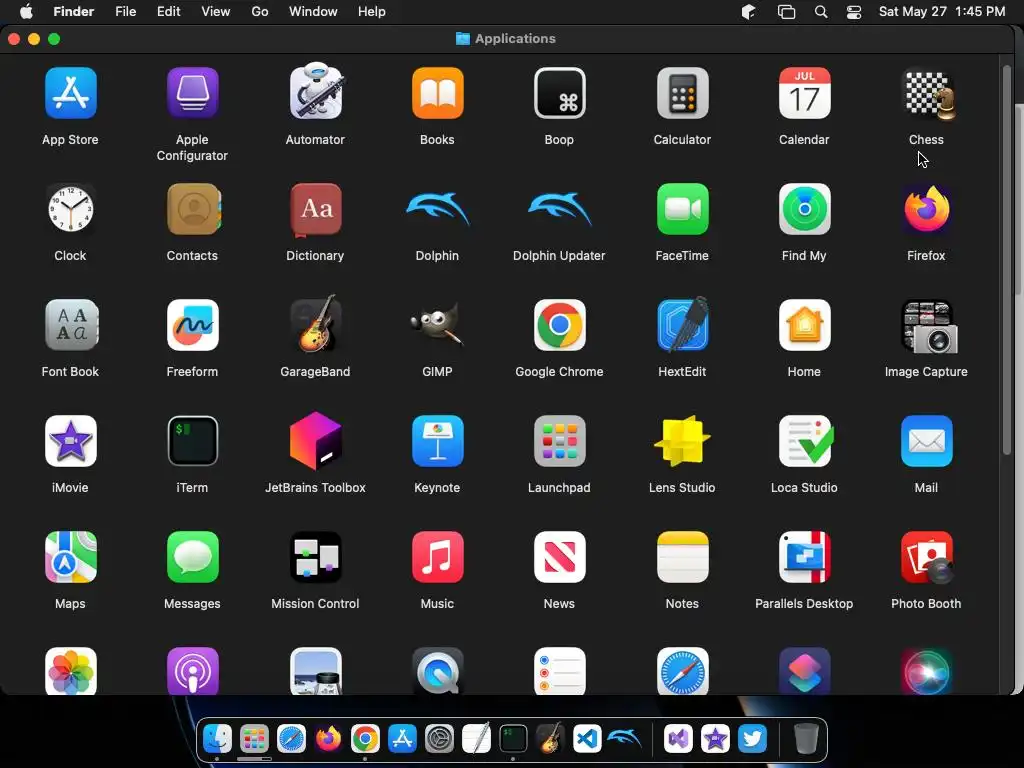The height and width of the screenshot is (768, 1024).
Task: Open the File menu
Action: click(125, 12)
